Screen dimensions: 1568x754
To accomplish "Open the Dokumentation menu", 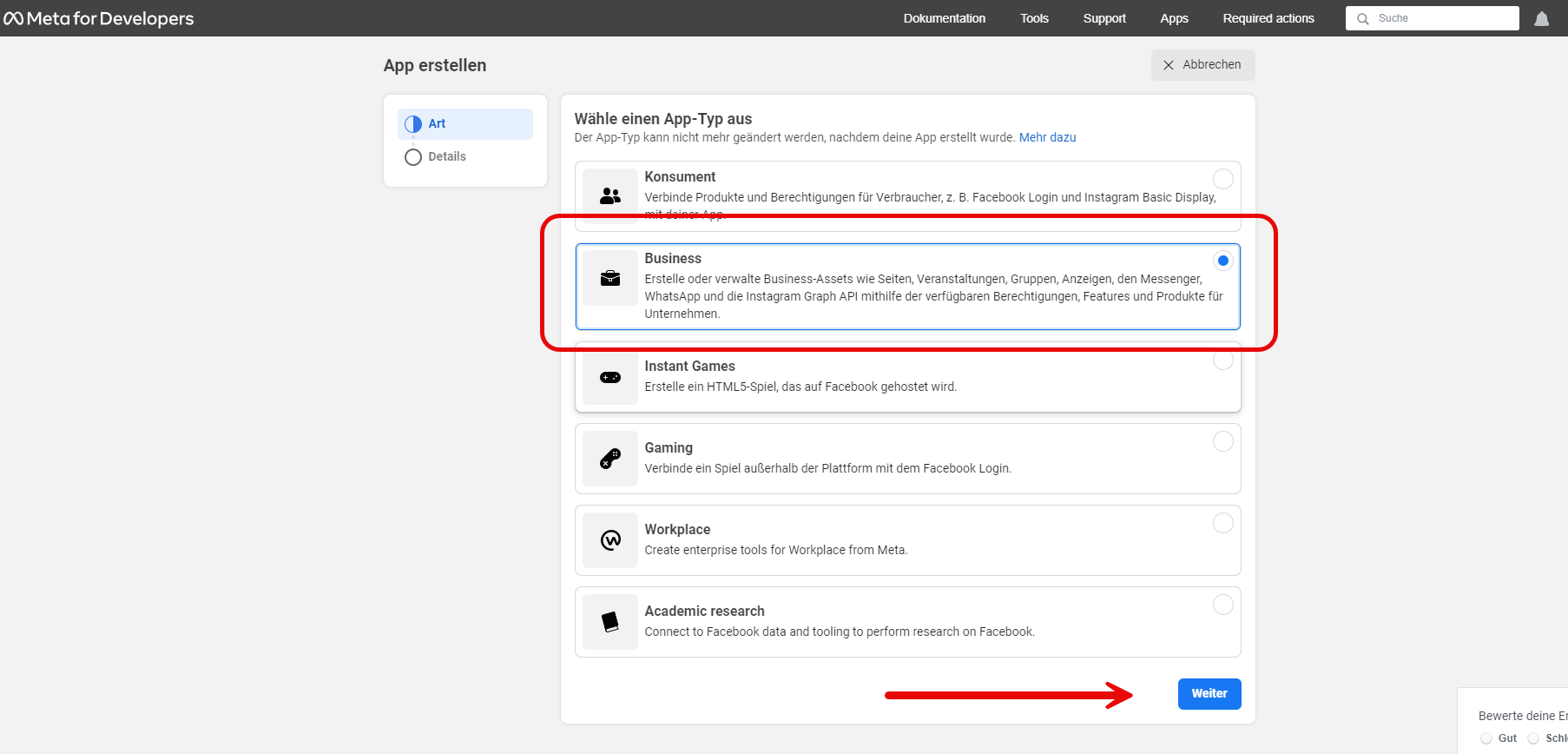I will pyautogui.click(x=945, y=18).
